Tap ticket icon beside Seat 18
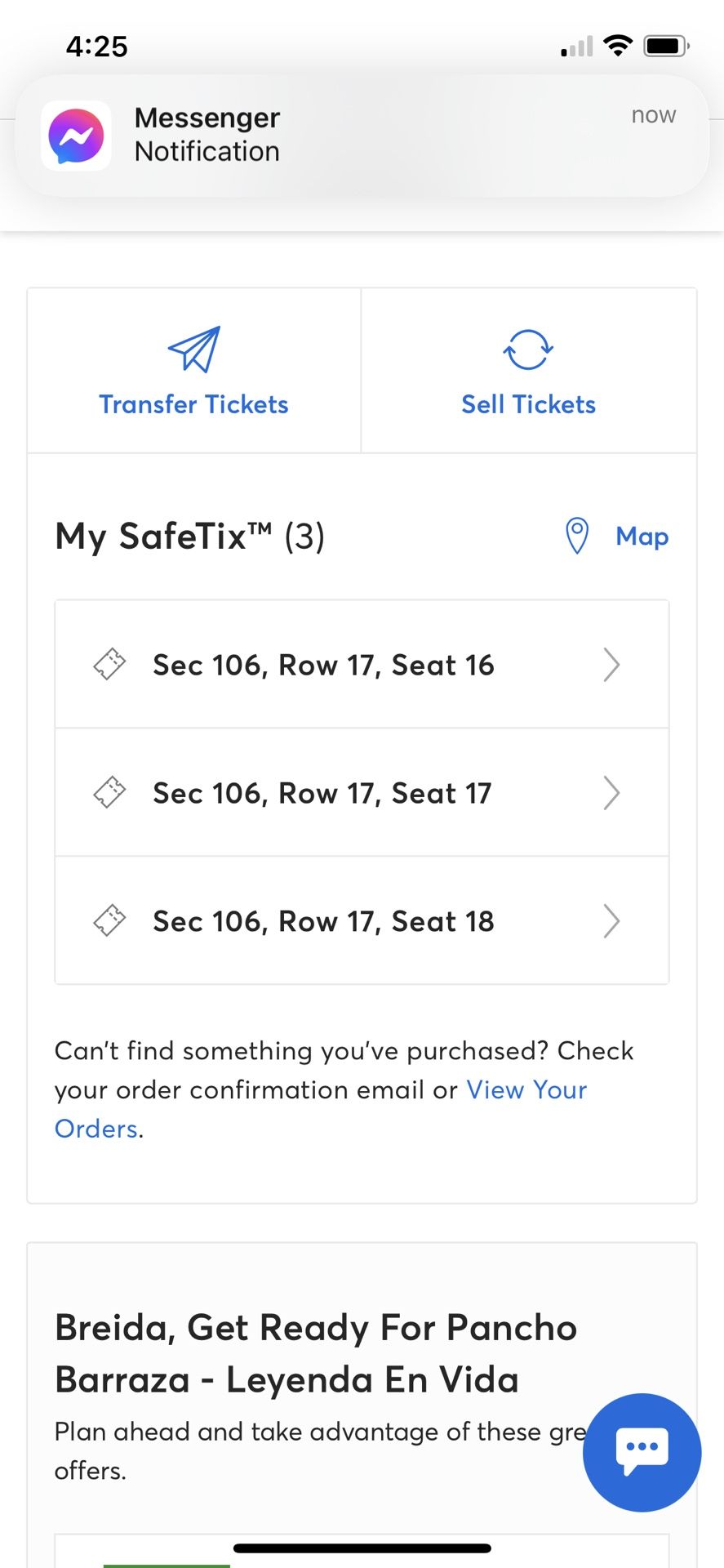This screenshot has height=1568, width=724. tap(109, 920)
